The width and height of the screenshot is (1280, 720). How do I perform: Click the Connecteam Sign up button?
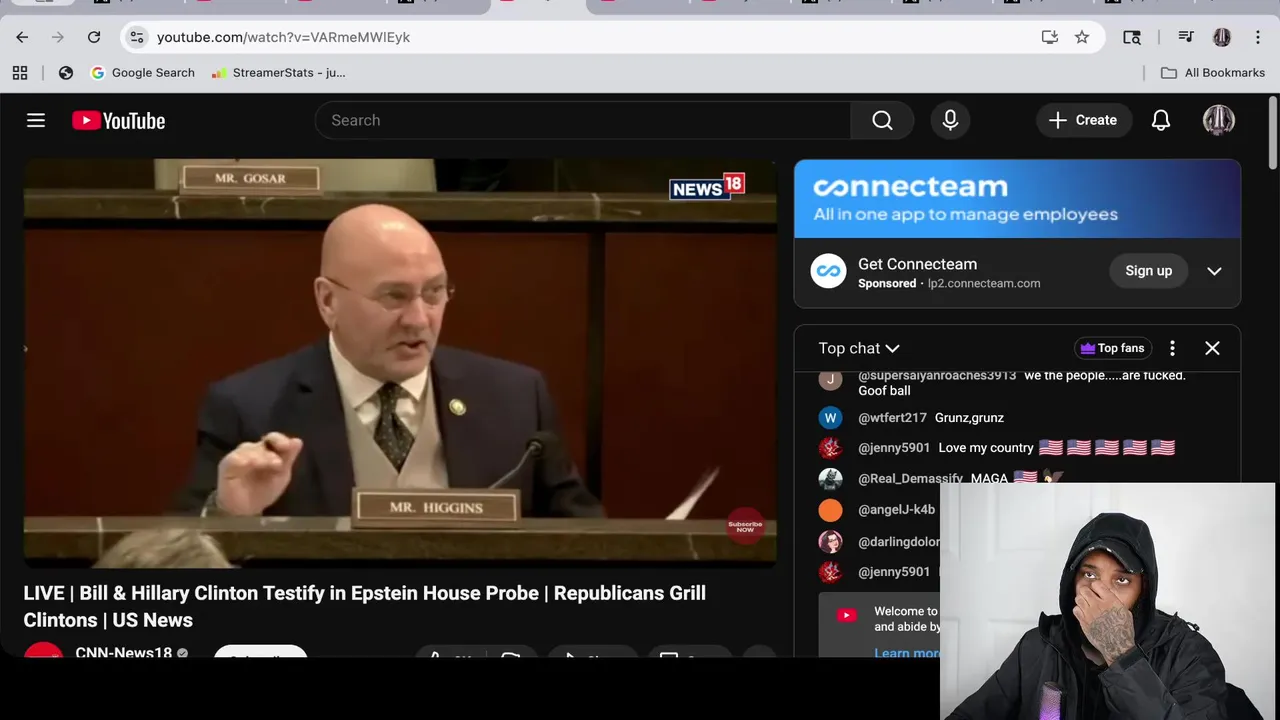(x=1148, y=271)
